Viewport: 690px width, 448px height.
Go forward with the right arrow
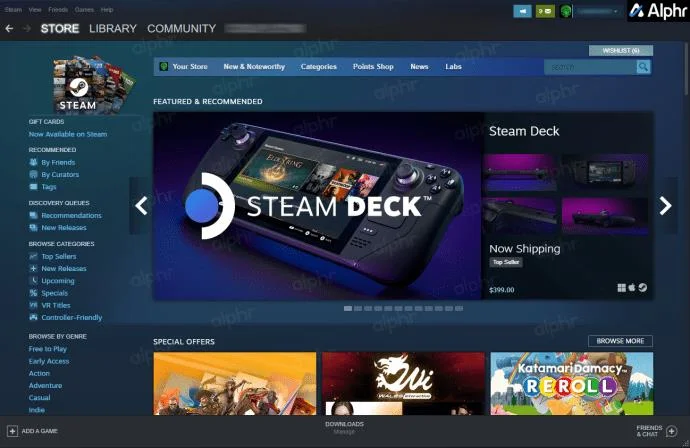coord(27,29)
